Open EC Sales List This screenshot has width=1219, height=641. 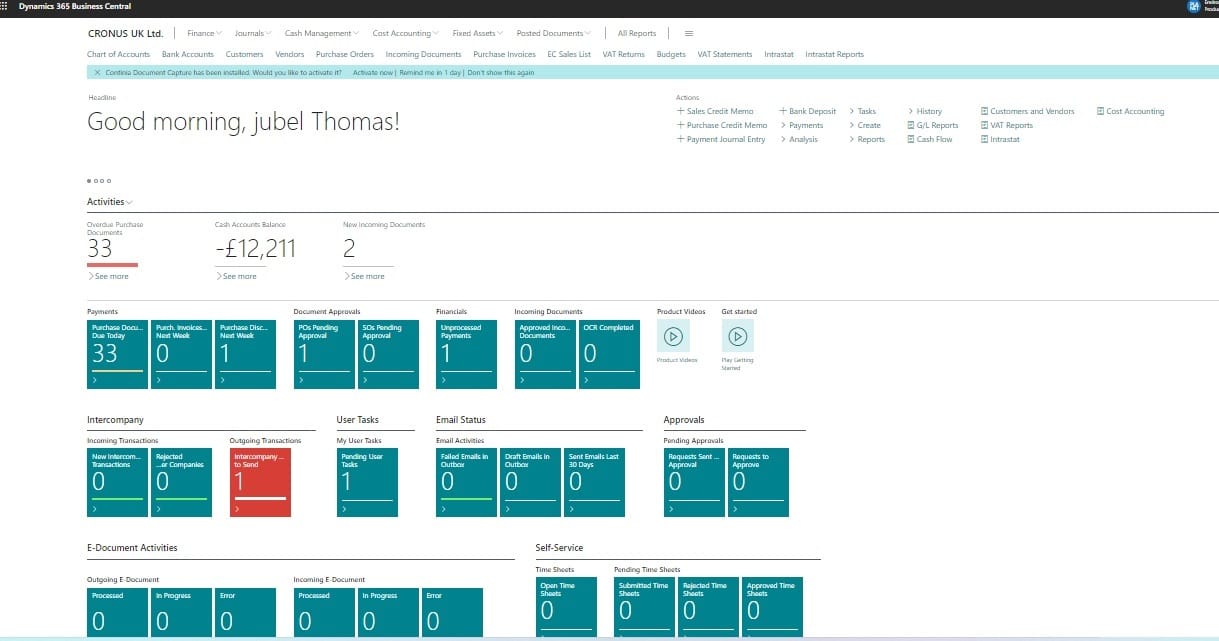[569, 54]
